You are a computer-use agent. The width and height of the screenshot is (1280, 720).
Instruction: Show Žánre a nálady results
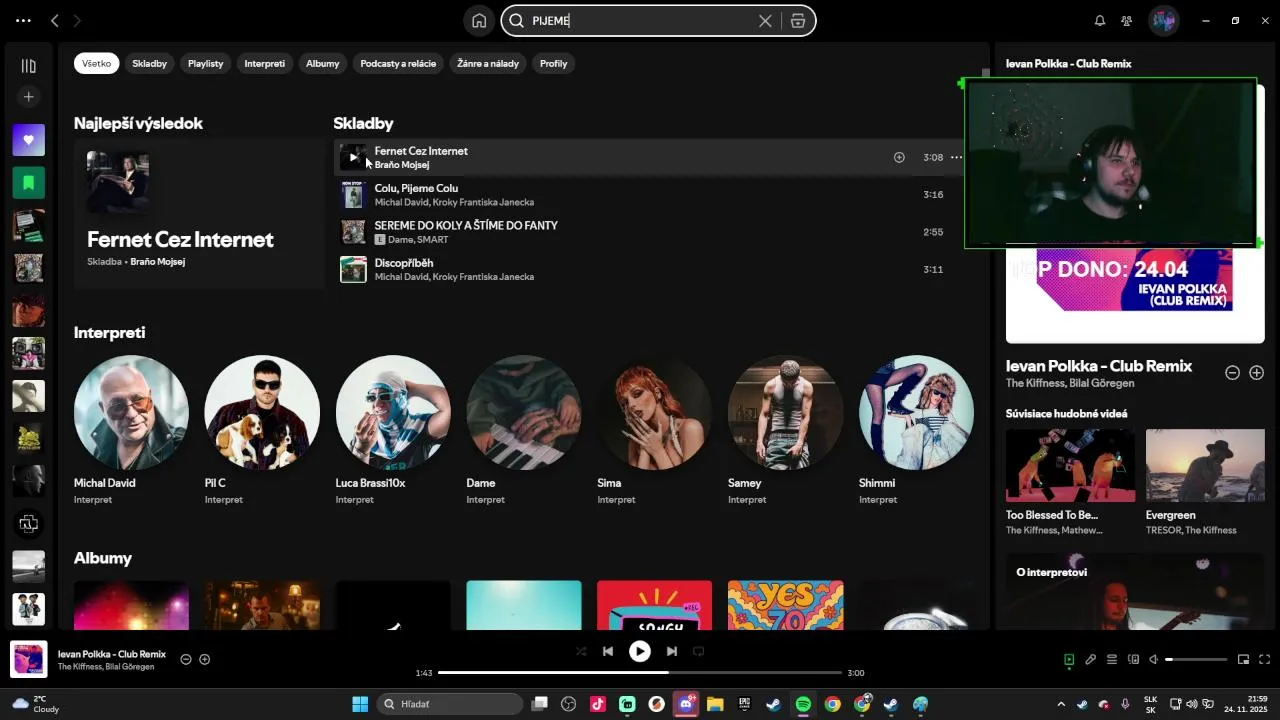tap(488, 63)
